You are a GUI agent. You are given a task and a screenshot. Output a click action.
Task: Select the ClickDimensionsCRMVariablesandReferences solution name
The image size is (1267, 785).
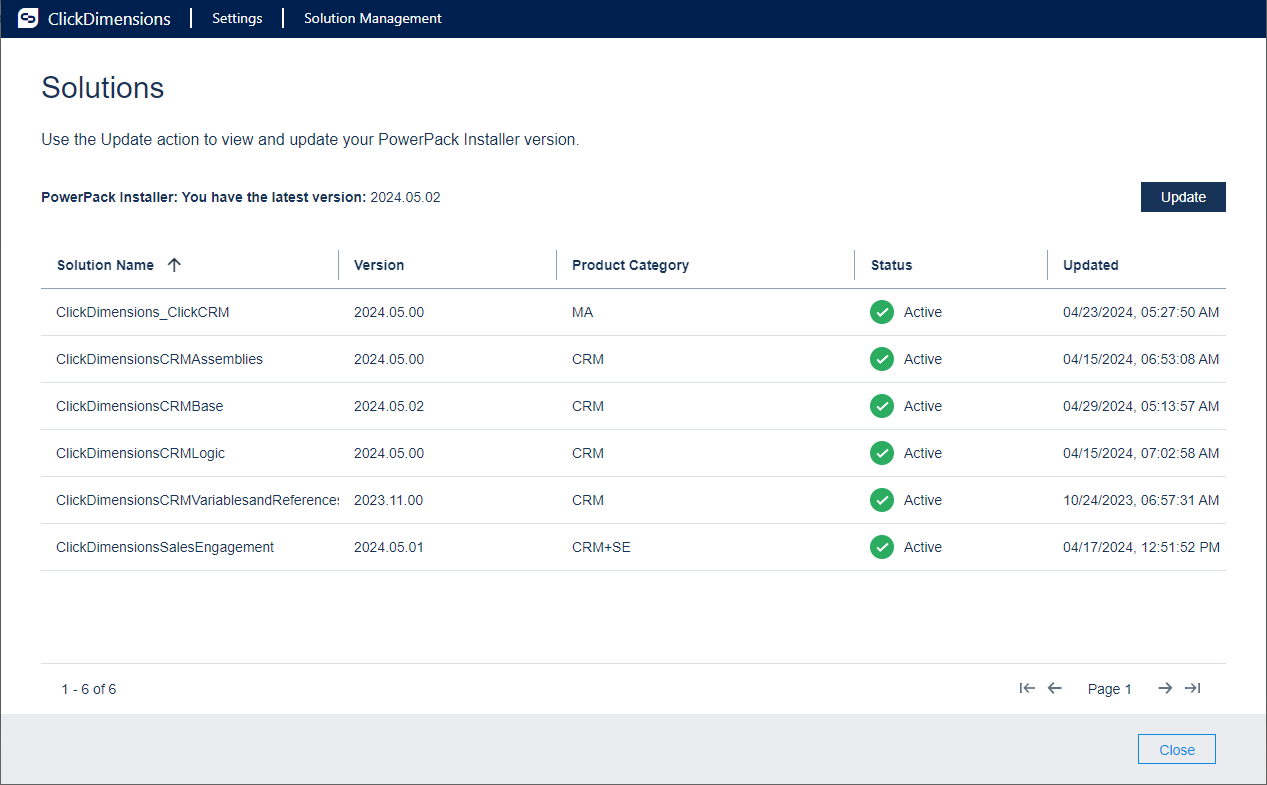click(x=197, y=500)
